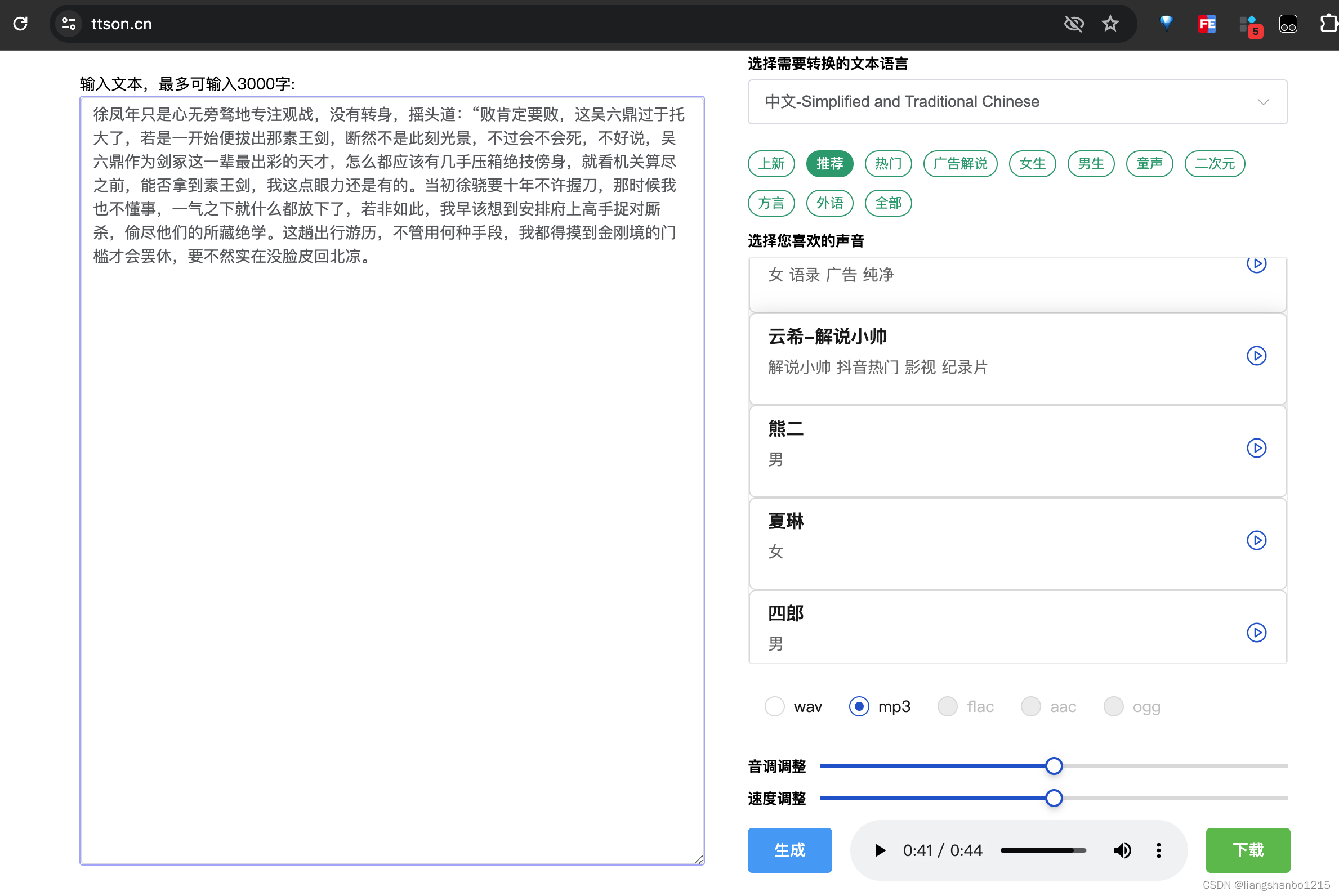Adjust the 音调调整 pitch slider handle

point(1054,766)
